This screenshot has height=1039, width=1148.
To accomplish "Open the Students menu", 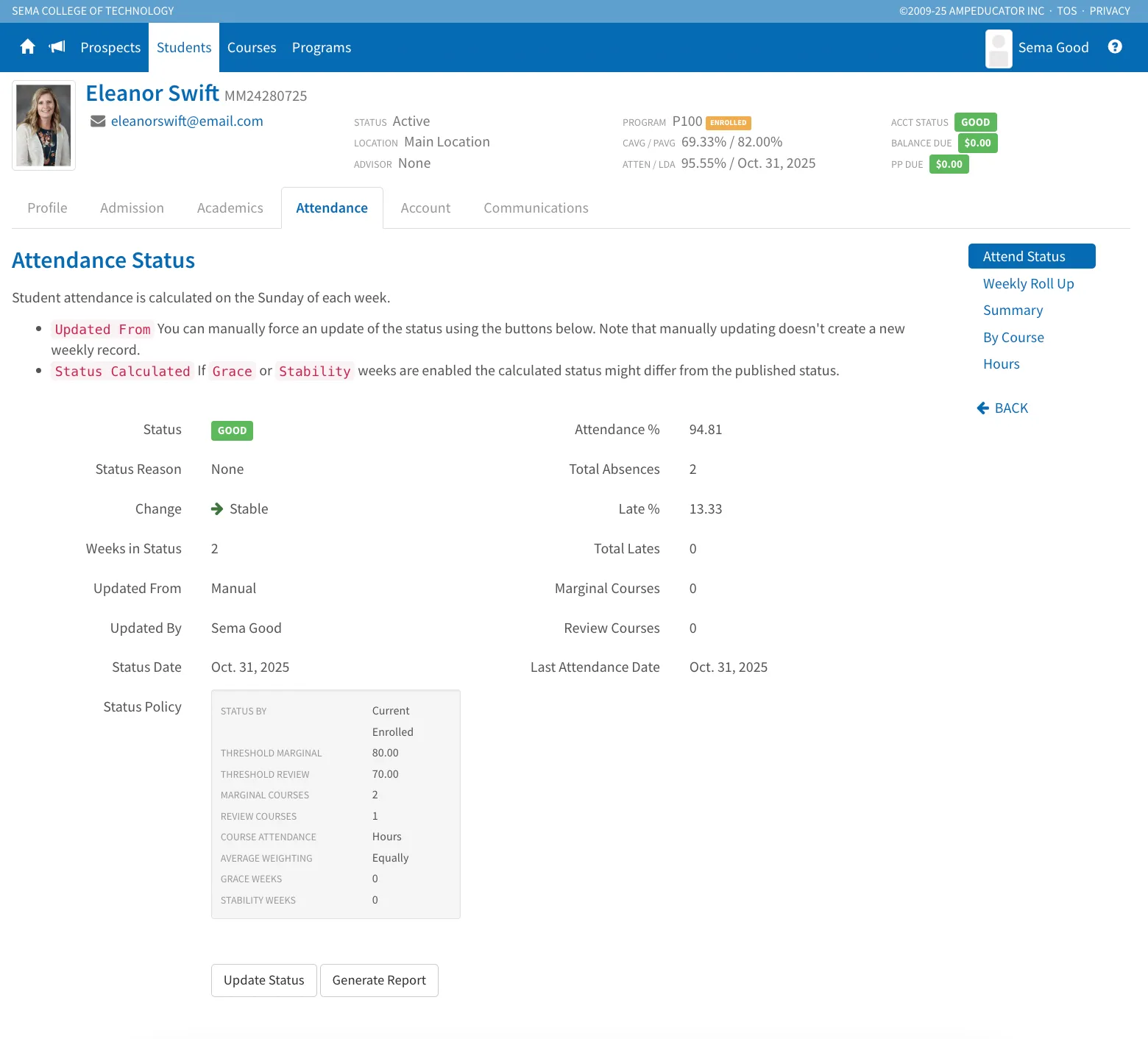I will click(184, 48).
